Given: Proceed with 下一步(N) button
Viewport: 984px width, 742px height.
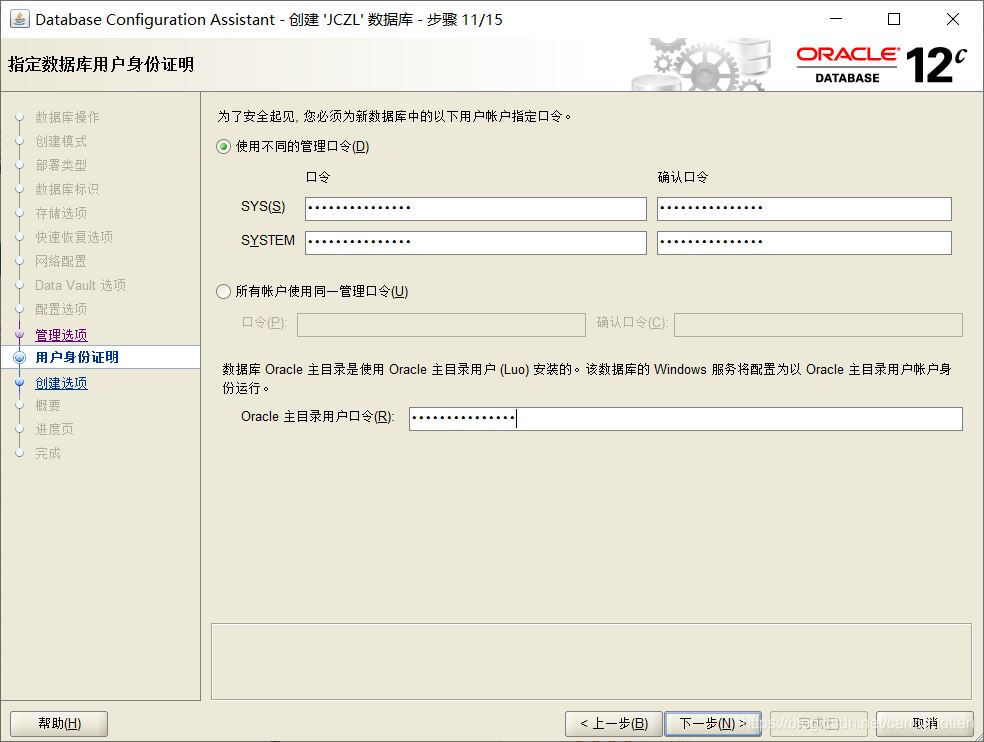Looking at the screenshot, I should (x=713, y=724).
